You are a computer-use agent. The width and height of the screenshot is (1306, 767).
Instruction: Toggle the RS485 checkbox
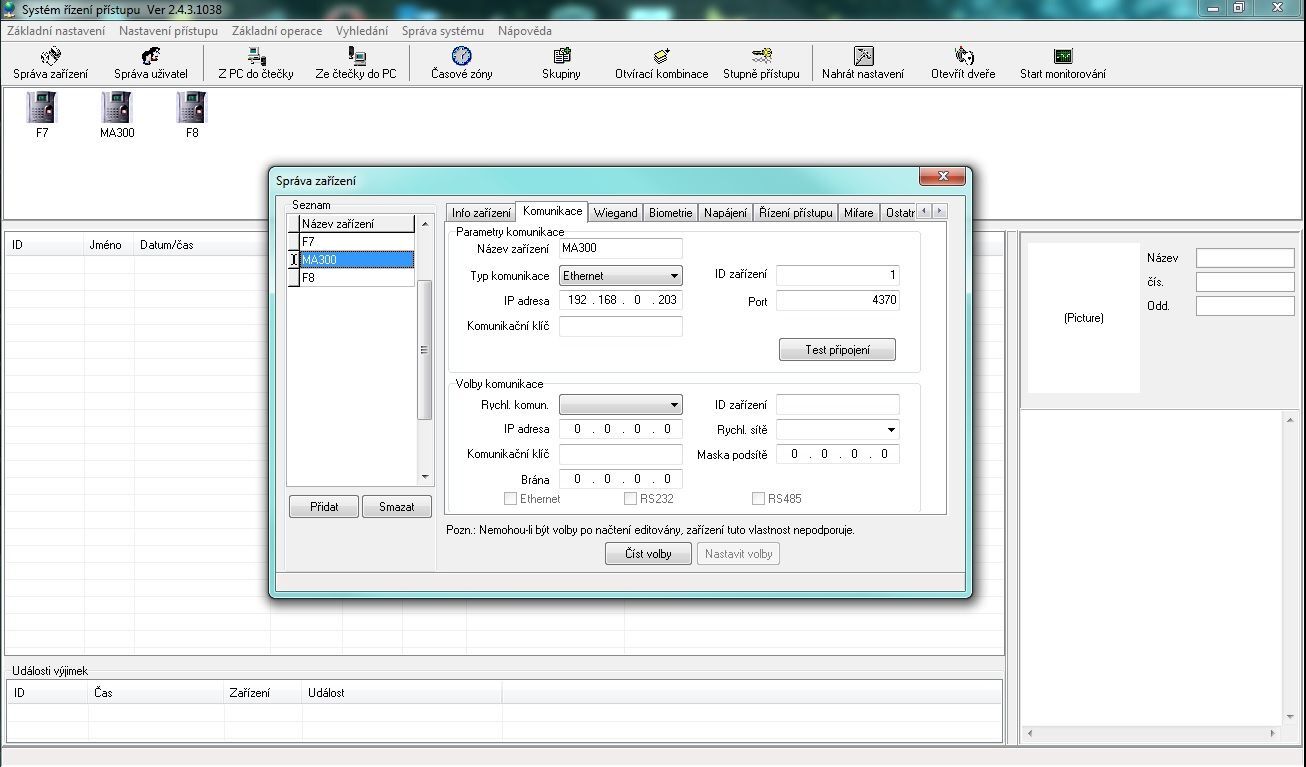click(x=759, y=498)
